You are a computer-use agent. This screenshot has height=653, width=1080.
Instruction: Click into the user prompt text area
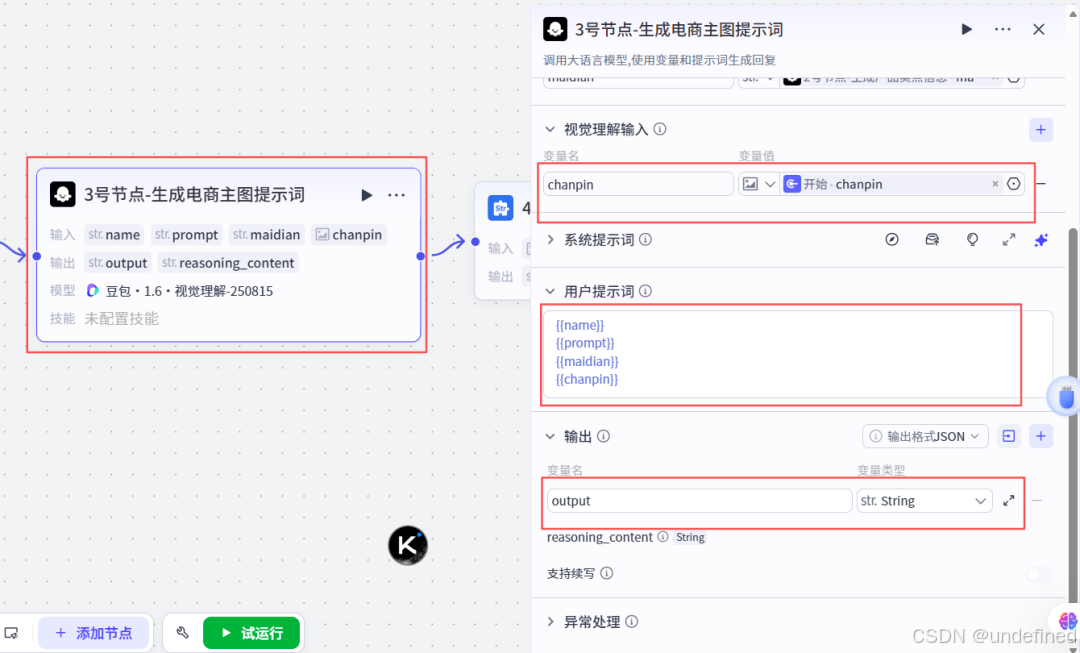(x=798, y=354)
